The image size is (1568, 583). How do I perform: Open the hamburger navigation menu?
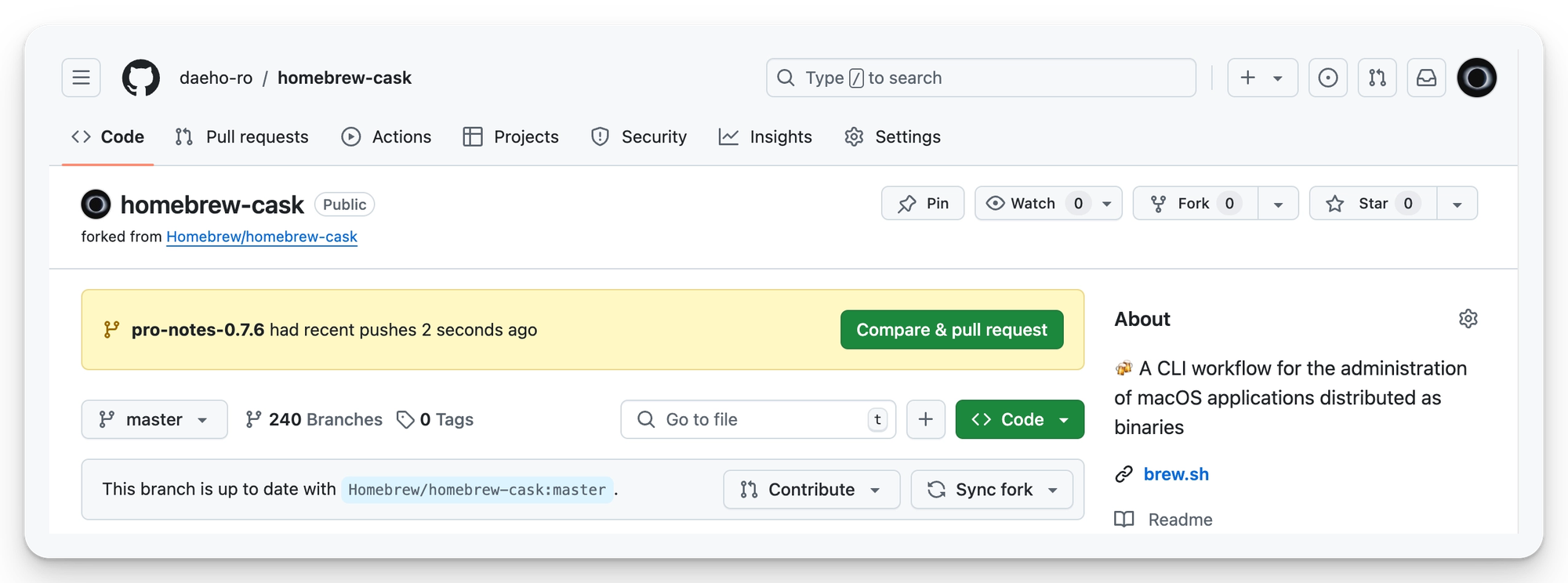[x=81, y=78]
